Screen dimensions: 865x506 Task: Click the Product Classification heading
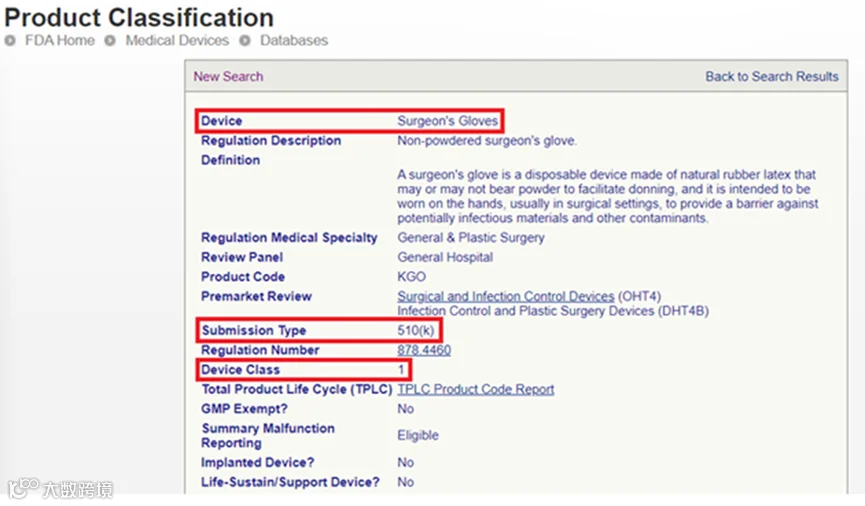tap(139, 18)
